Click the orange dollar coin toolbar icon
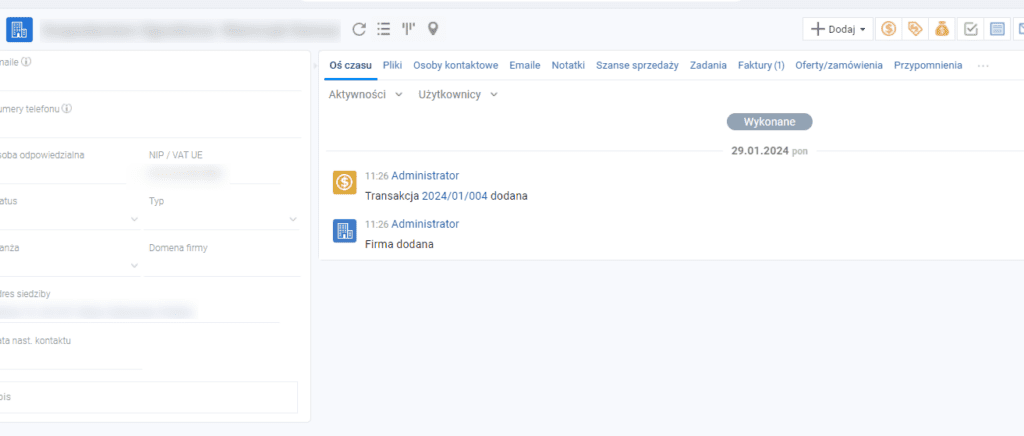Image resolution: width=1024 pixels, height=436 pixels. point(888,29)
